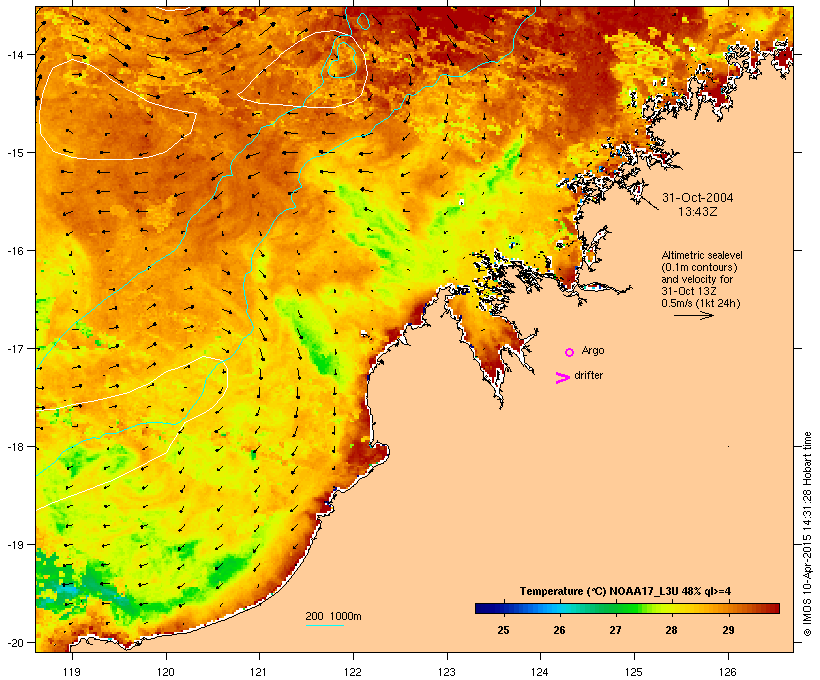Click the Altimetric sealevel label

pyautogui.click(x=702, y=255)
